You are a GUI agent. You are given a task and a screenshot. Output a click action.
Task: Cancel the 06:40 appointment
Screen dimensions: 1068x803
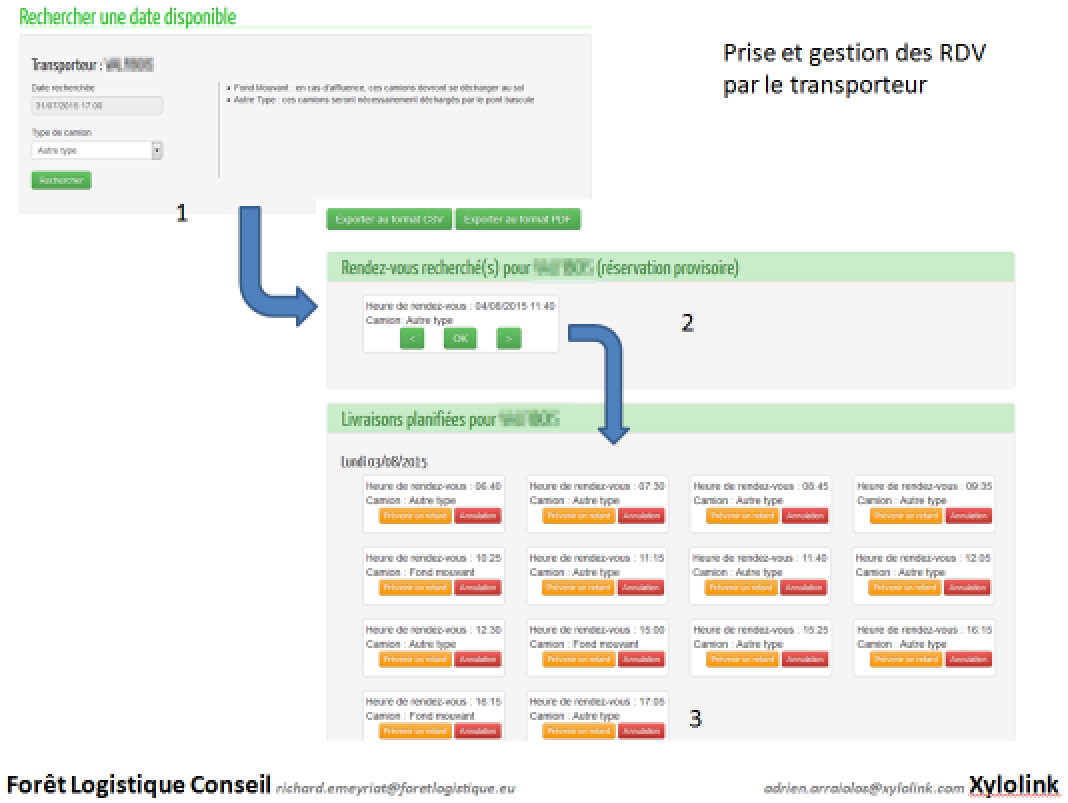pos(477,516)
